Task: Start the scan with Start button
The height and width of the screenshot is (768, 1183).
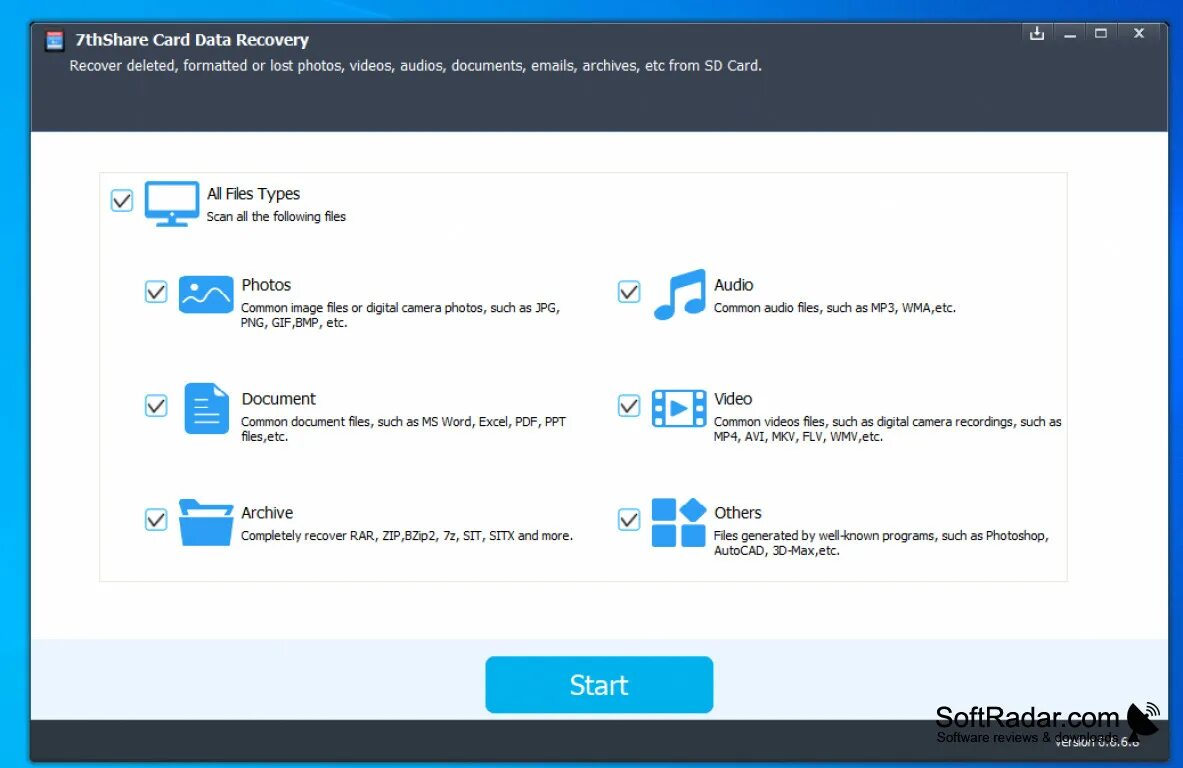Action: pos(599,684)
